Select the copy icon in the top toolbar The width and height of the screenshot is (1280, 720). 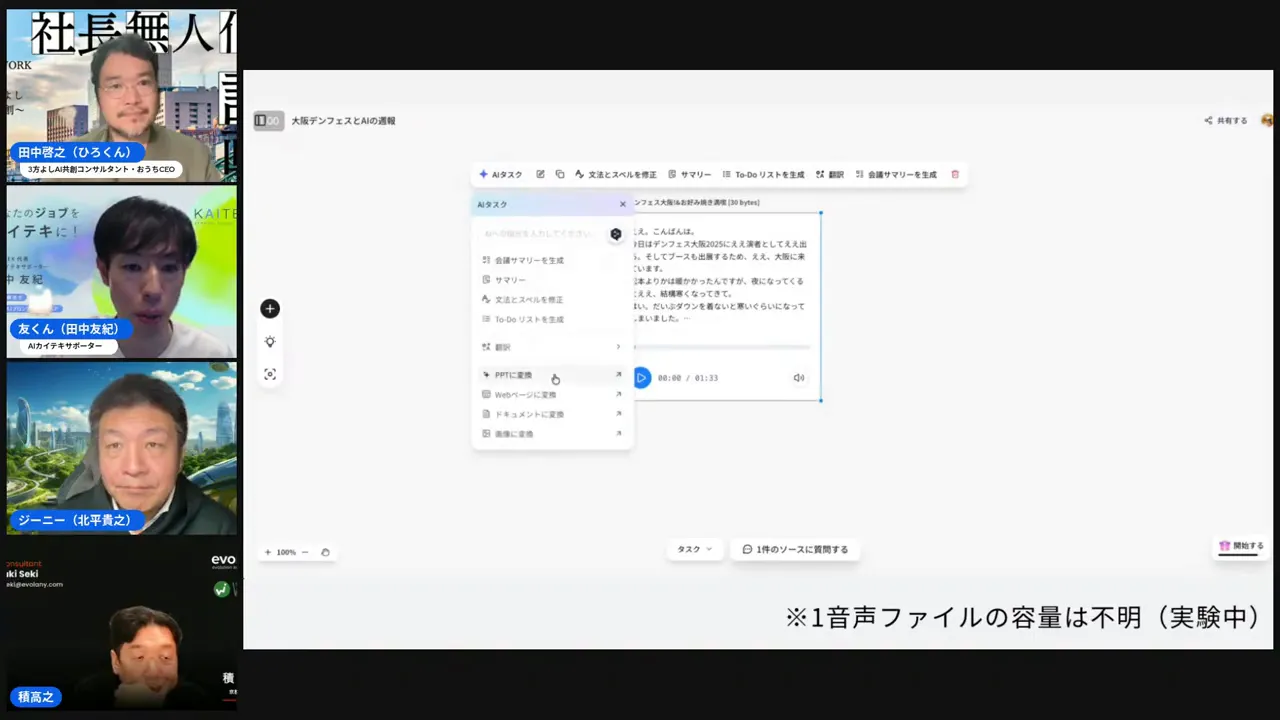pyautogui.click(x=559, y=174)
